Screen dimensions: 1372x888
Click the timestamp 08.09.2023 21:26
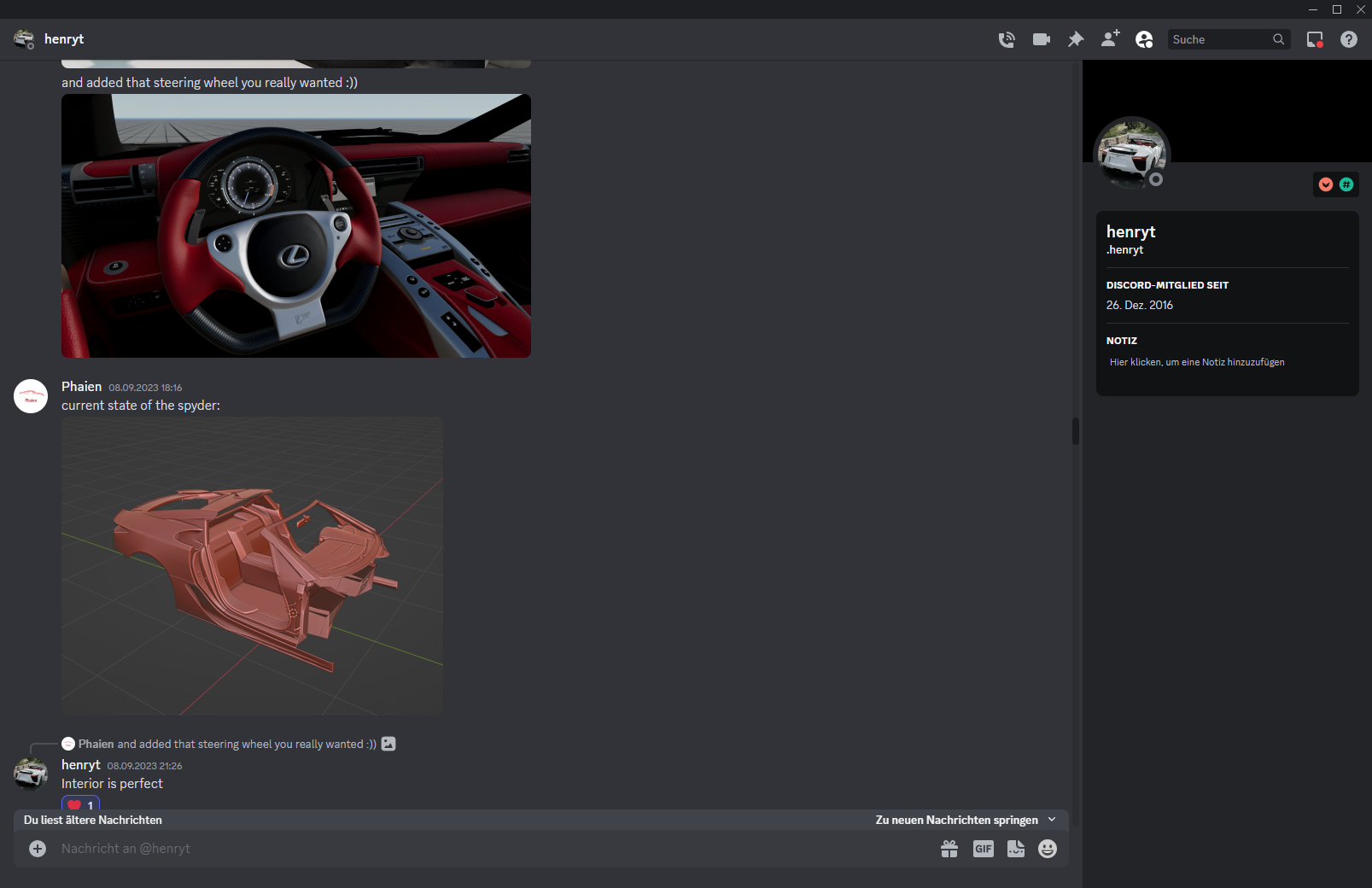point(144,766)
